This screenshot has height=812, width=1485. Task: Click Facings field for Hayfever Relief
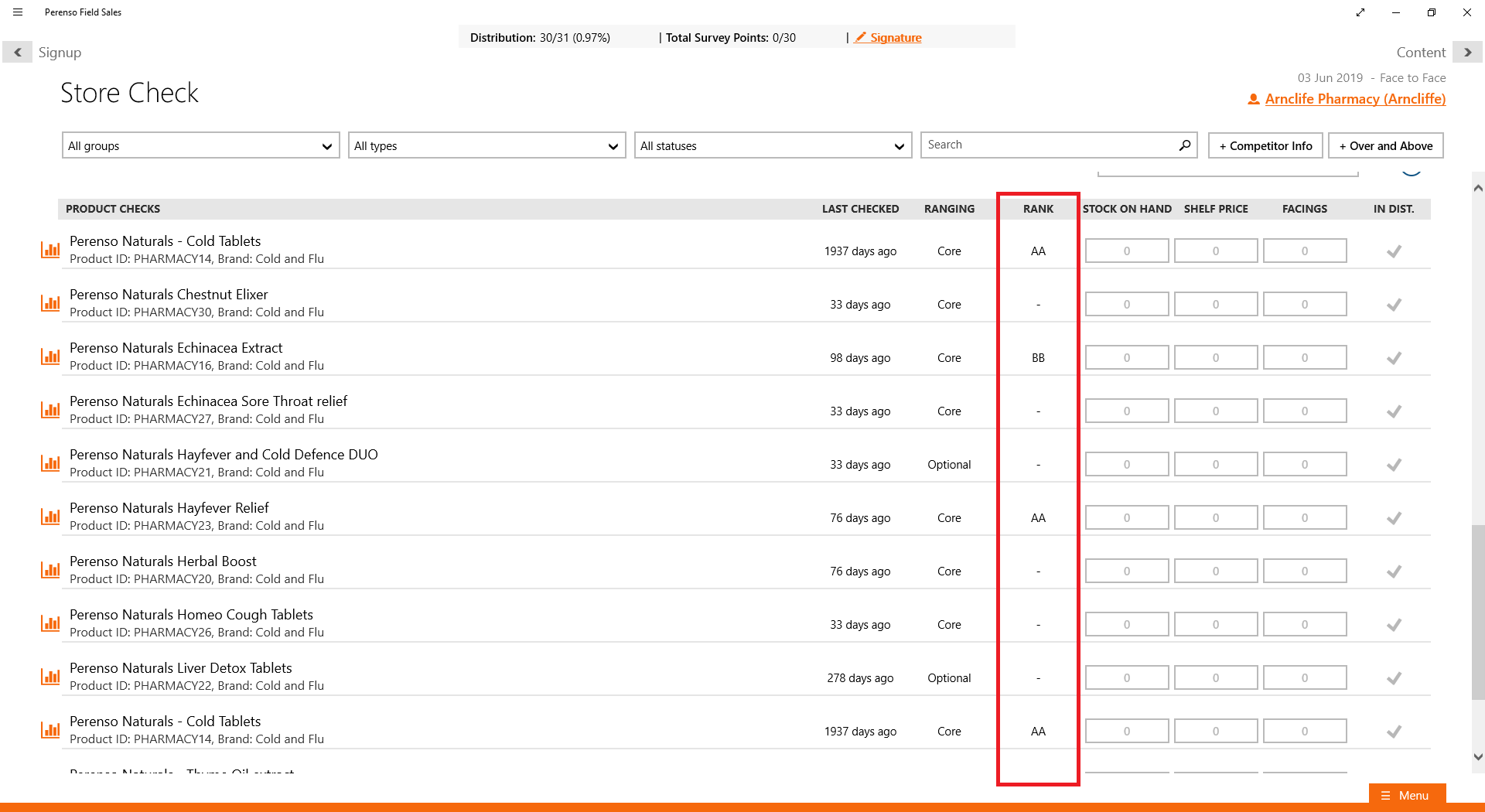(x=1305, y=517)
